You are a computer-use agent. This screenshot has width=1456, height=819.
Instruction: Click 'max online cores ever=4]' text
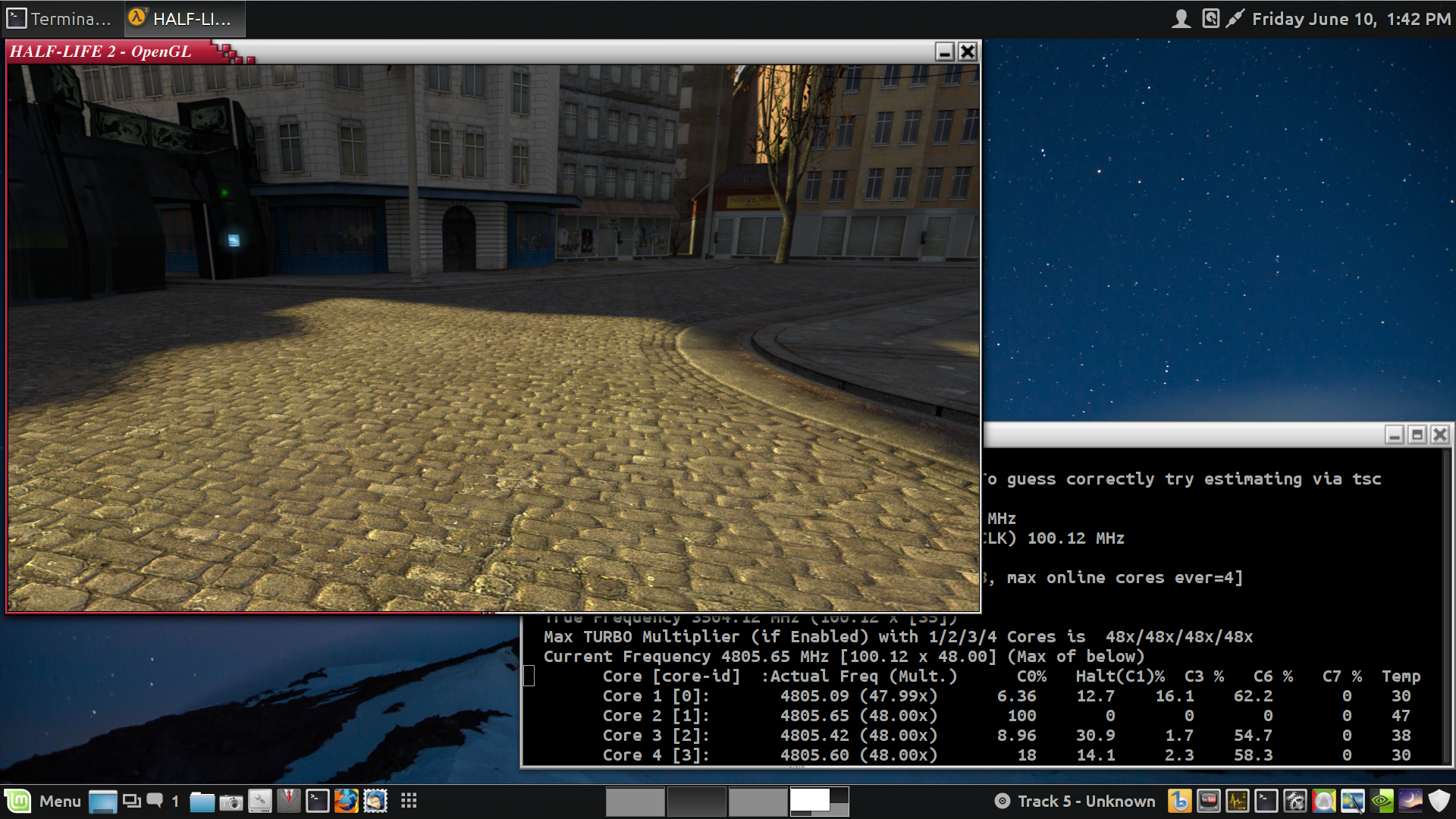pos(1125,578)
